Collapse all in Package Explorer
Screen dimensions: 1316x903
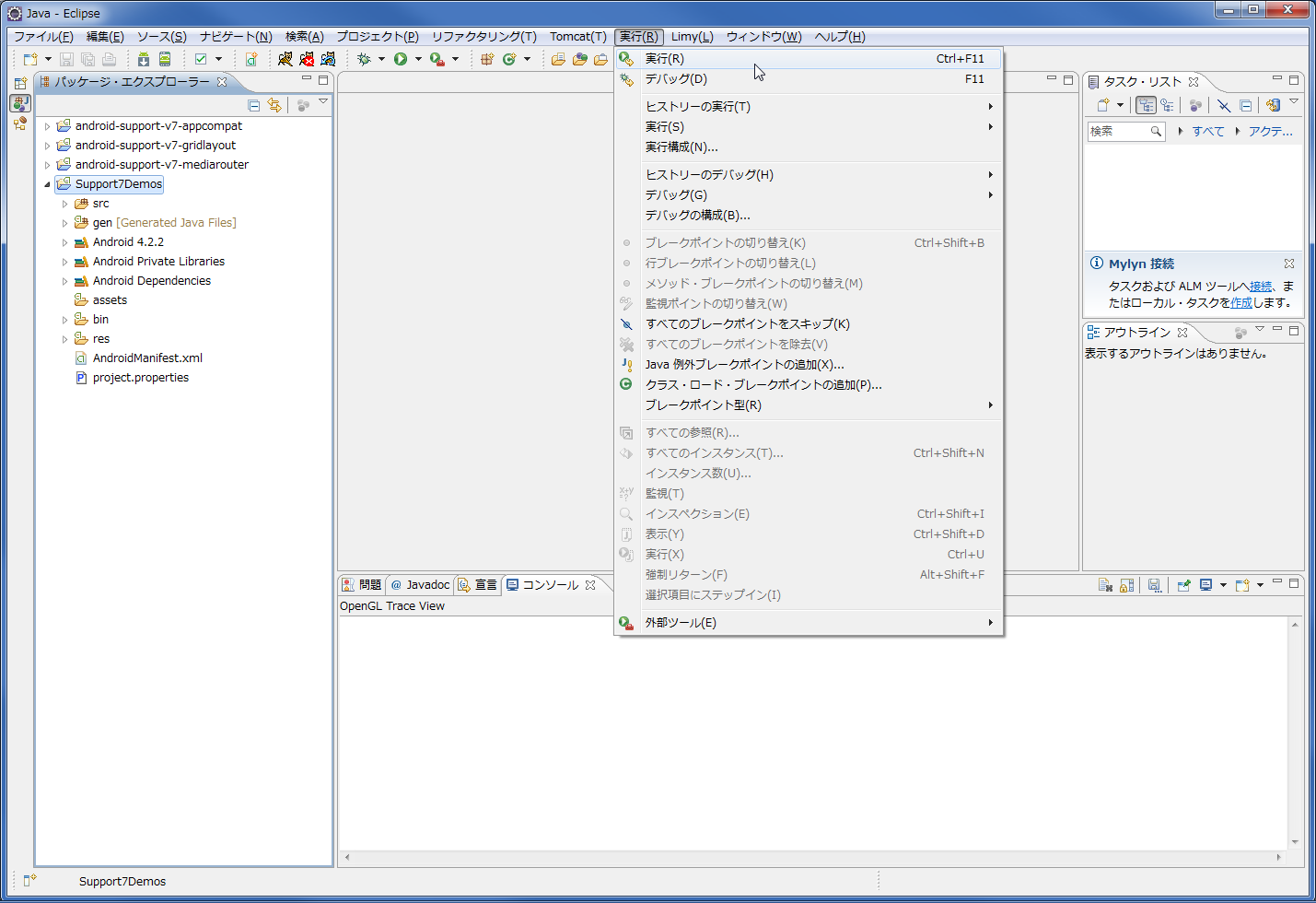coord(254,105)
